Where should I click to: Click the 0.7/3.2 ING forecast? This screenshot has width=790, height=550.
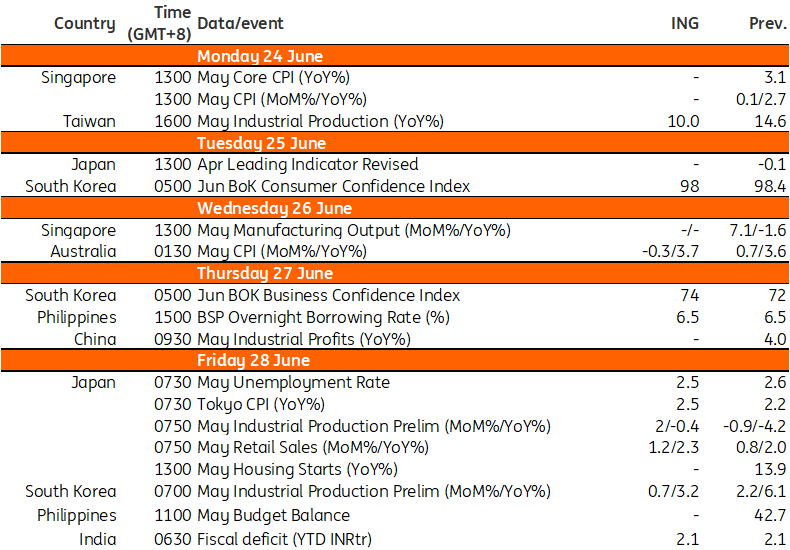click(x=675, y=491)
